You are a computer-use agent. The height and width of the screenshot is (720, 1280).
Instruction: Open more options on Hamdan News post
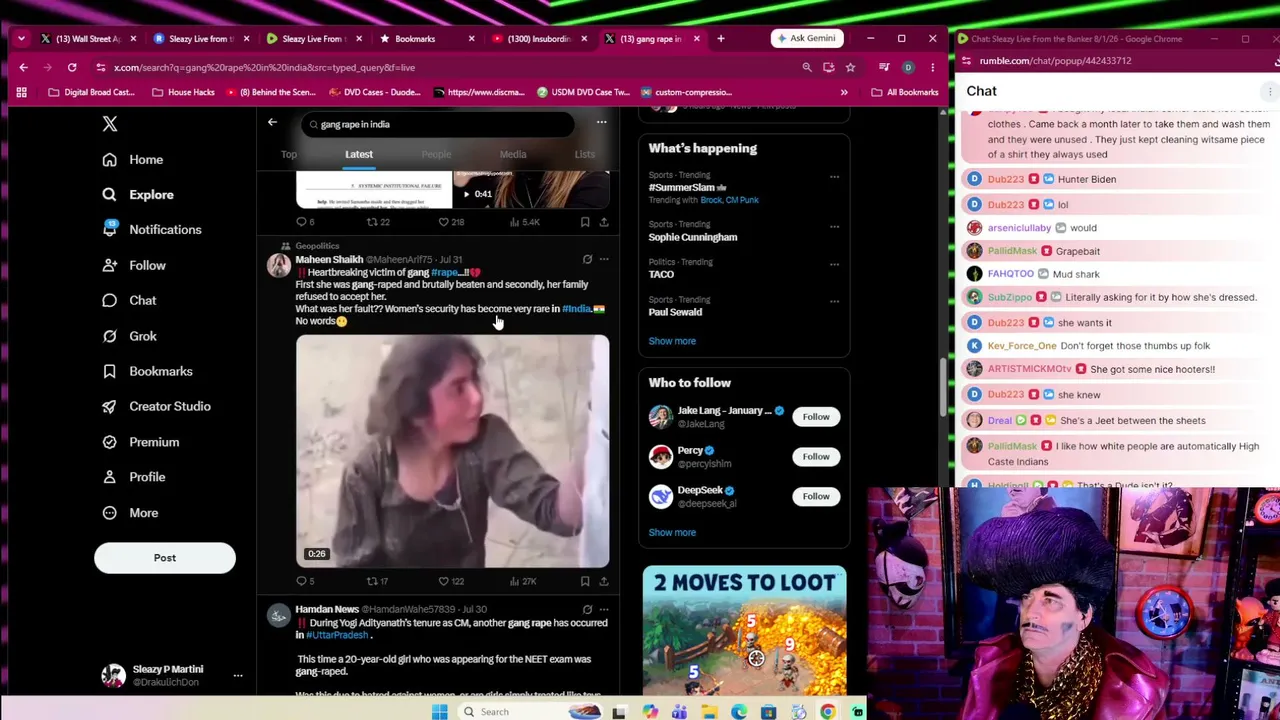pyautogui.click(x=603, y=609)
